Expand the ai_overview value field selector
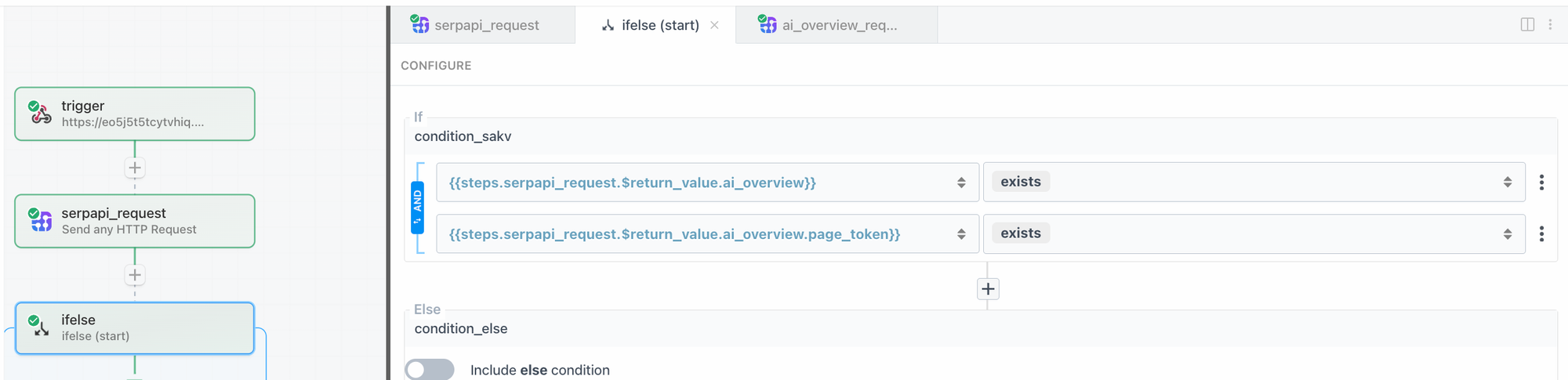 pos(961,183)
